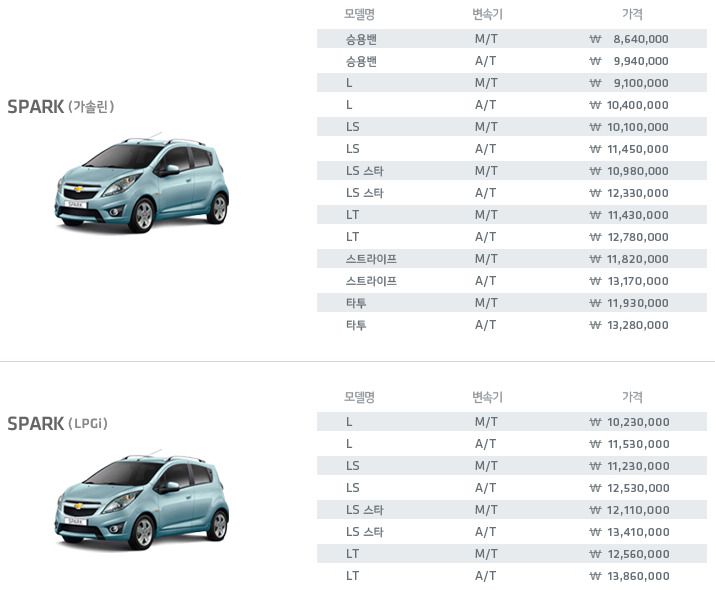Select the LPGi price ₩ 13,860,000
Viewport: 715px width, 590px height.
click(x=629, y=576)
